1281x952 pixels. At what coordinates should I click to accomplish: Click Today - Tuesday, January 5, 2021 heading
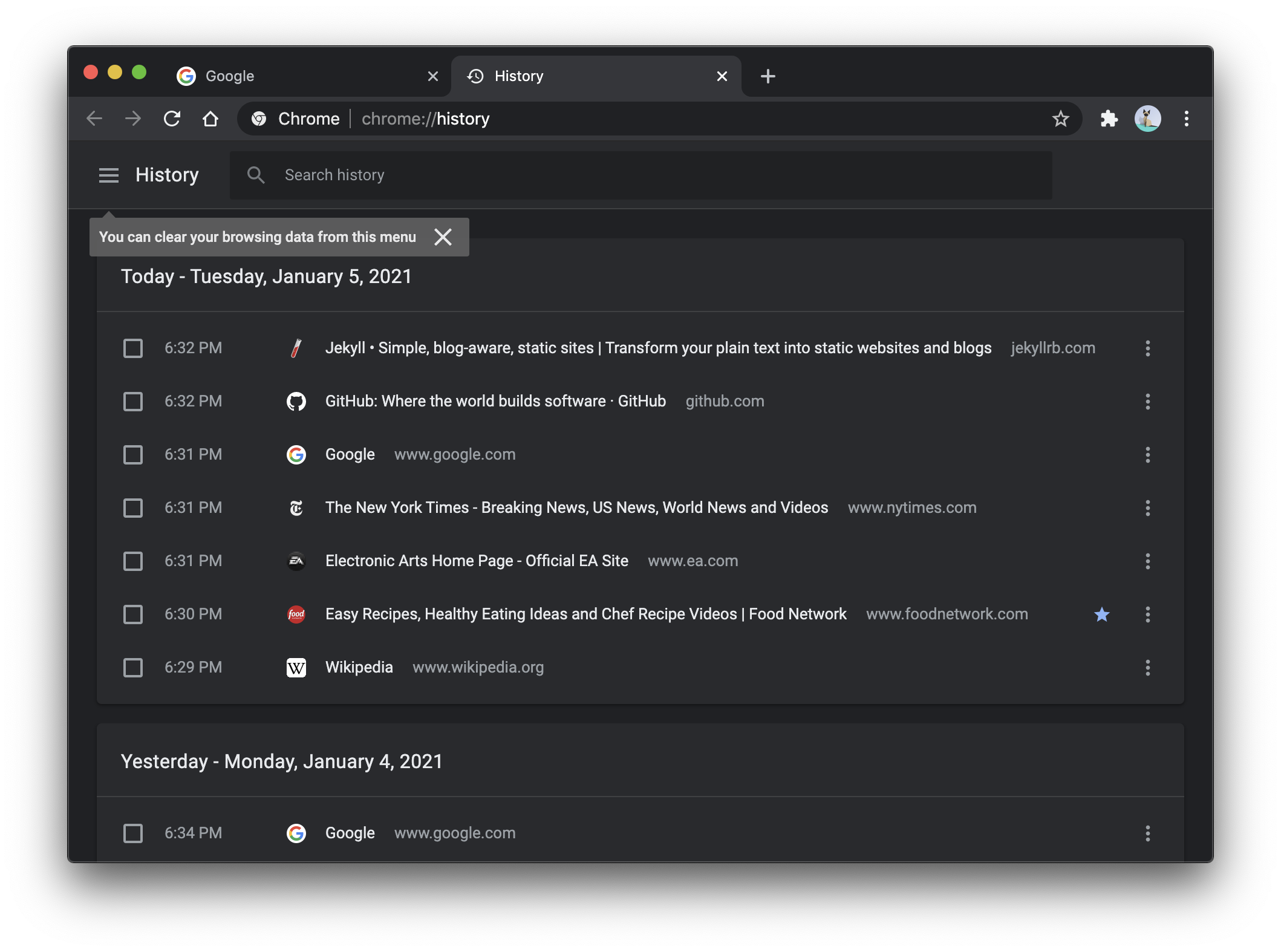tap(266, 276)
